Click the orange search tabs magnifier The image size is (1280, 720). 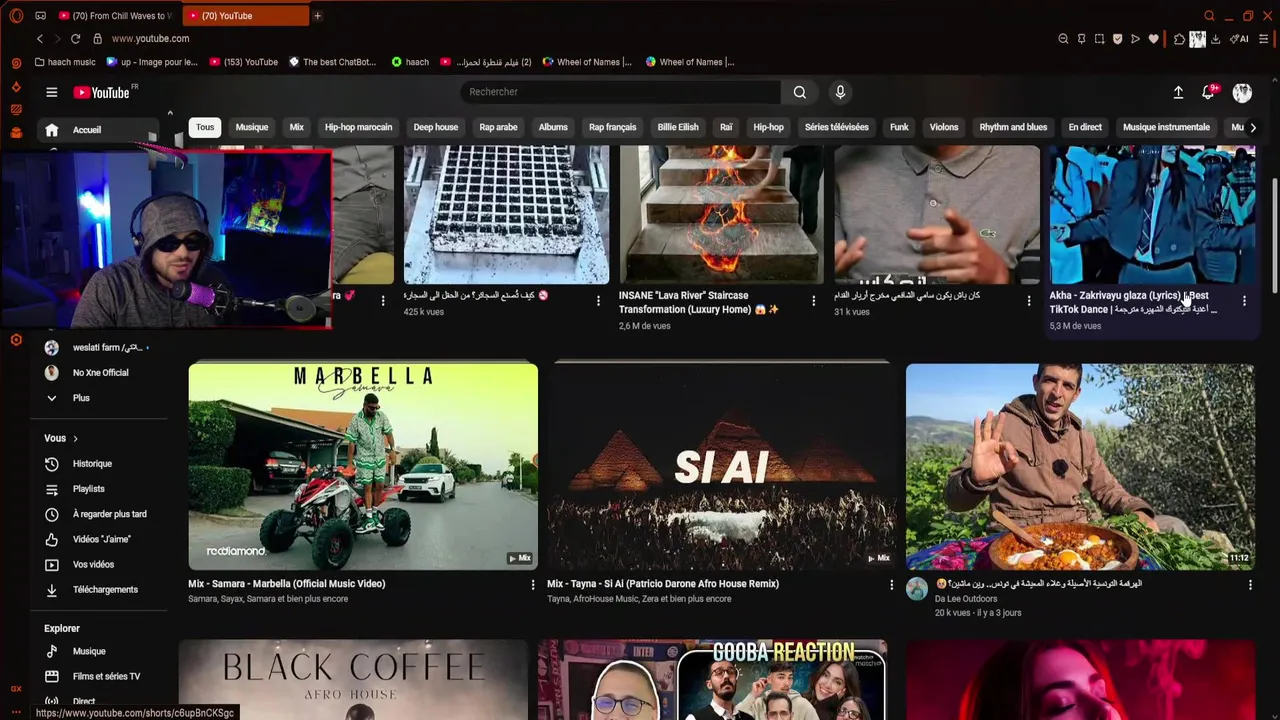(1209, 16)
